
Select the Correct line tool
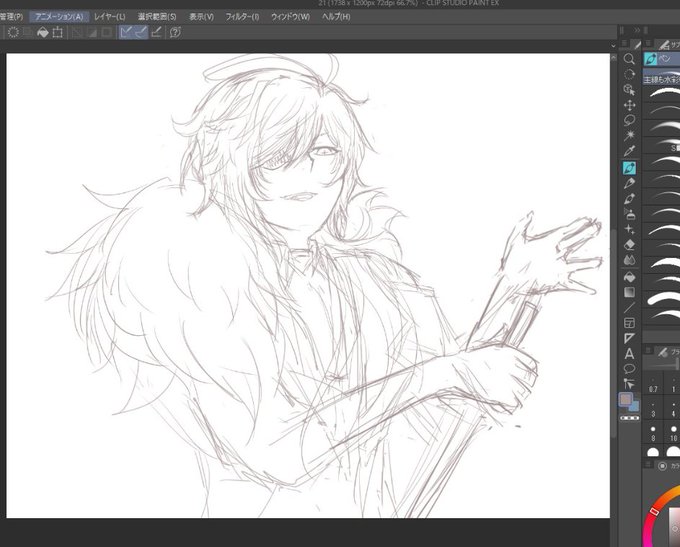click(x=629, y=383)
